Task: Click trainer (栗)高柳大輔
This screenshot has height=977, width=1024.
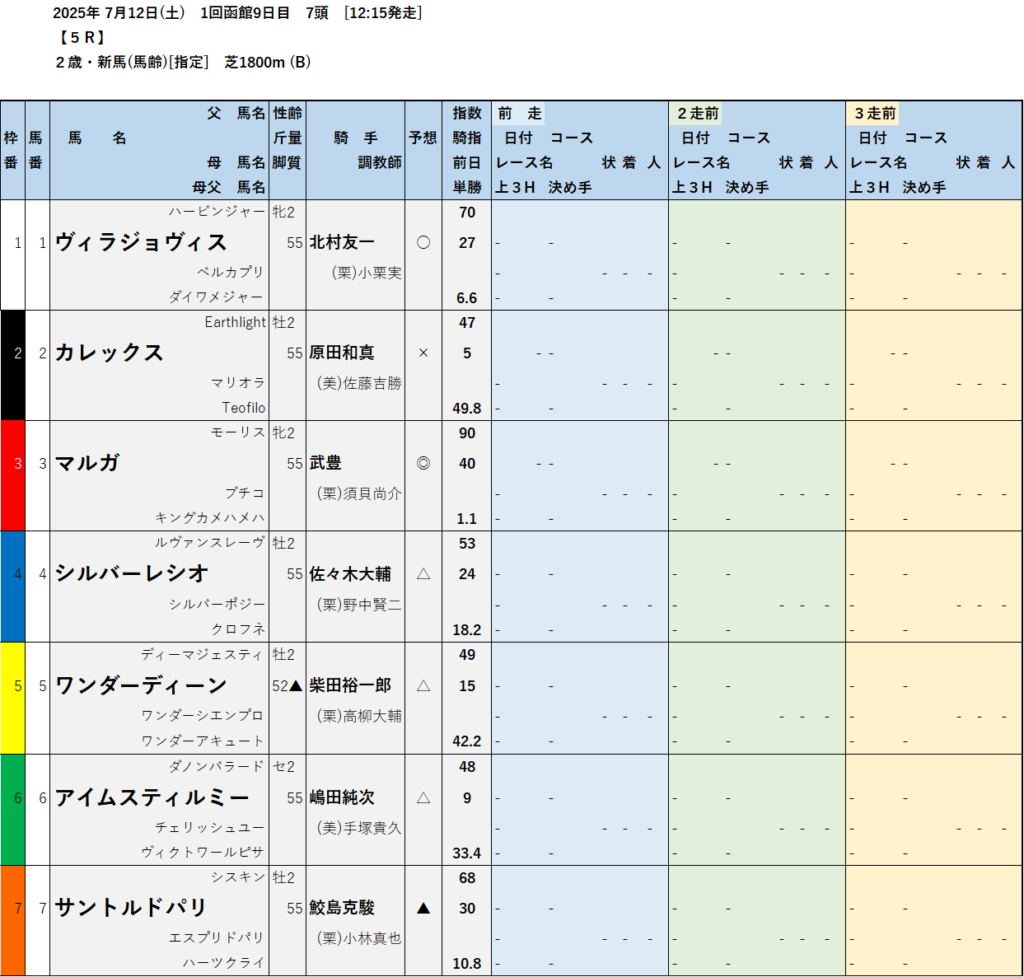Action: pyautogui.click(x=359, y=716)
